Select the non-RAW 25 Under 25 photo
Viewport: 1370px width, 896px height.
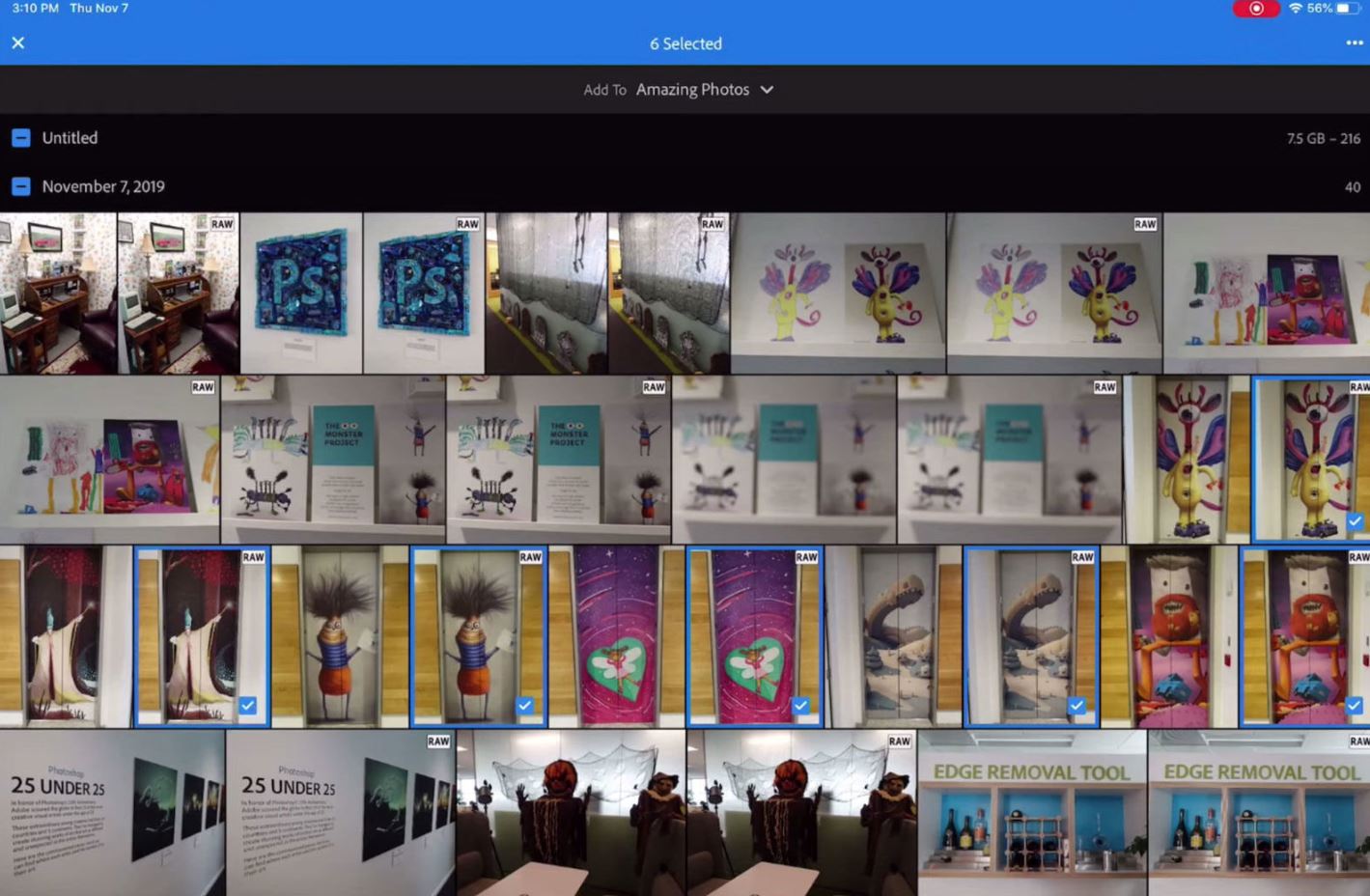[112, 813]
